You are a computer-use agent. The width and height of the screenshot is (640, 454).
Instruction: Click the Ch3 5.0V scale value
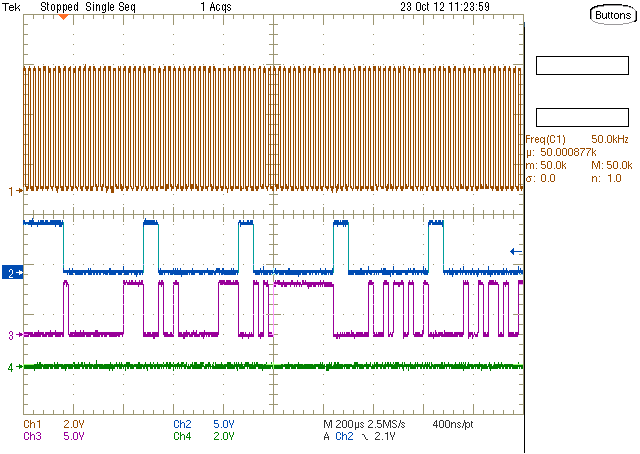point(73,436)
